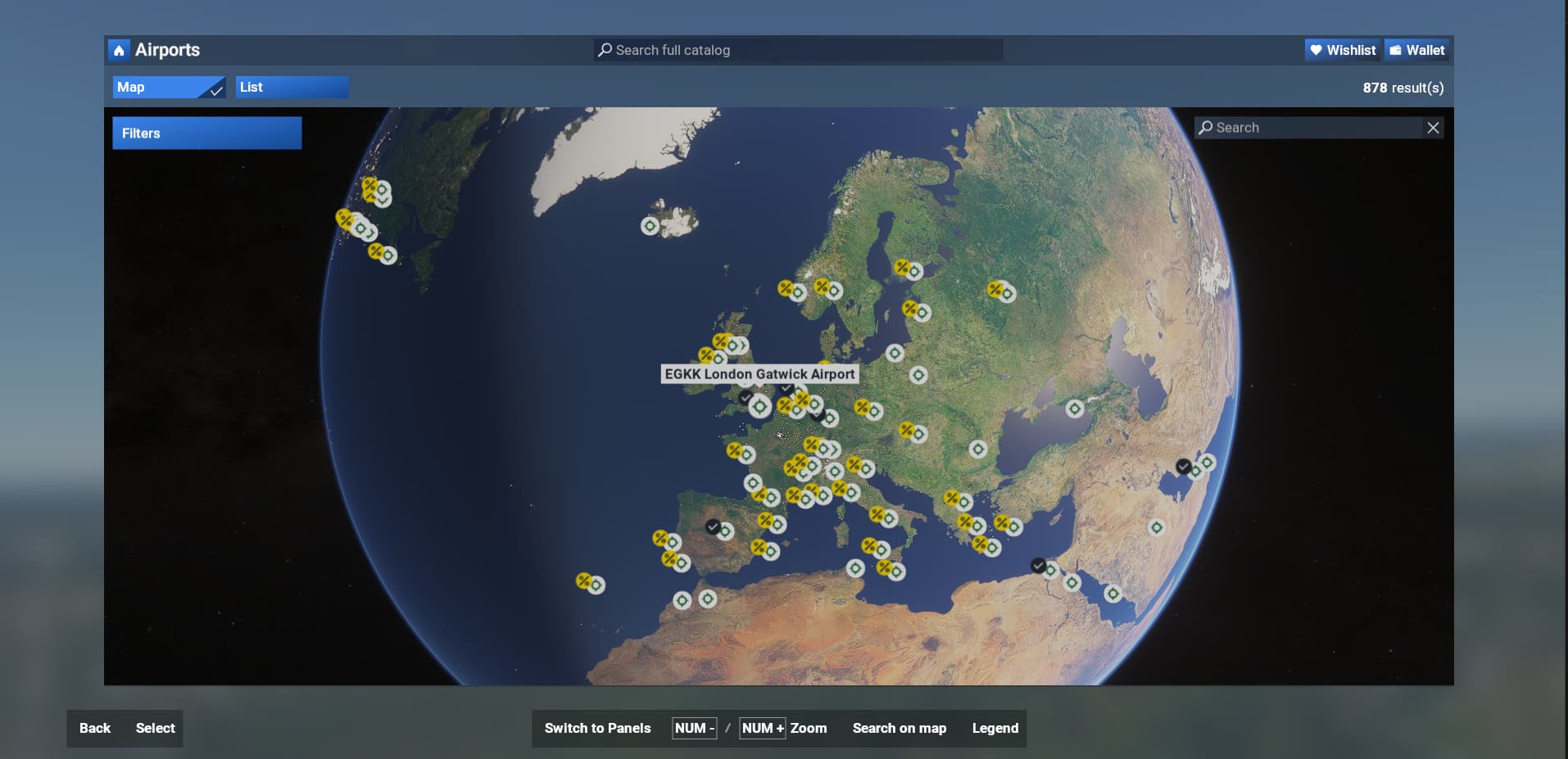Select the airport marker on Iceland
The height and width of the screenshot is (759, 1568).
click(650, 225)
